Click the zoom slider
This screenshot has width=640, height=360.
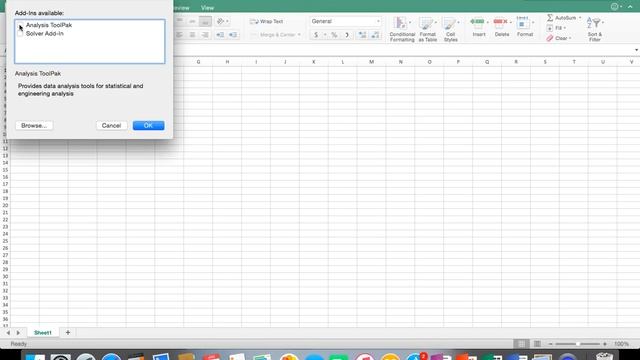tap(578, 344)
